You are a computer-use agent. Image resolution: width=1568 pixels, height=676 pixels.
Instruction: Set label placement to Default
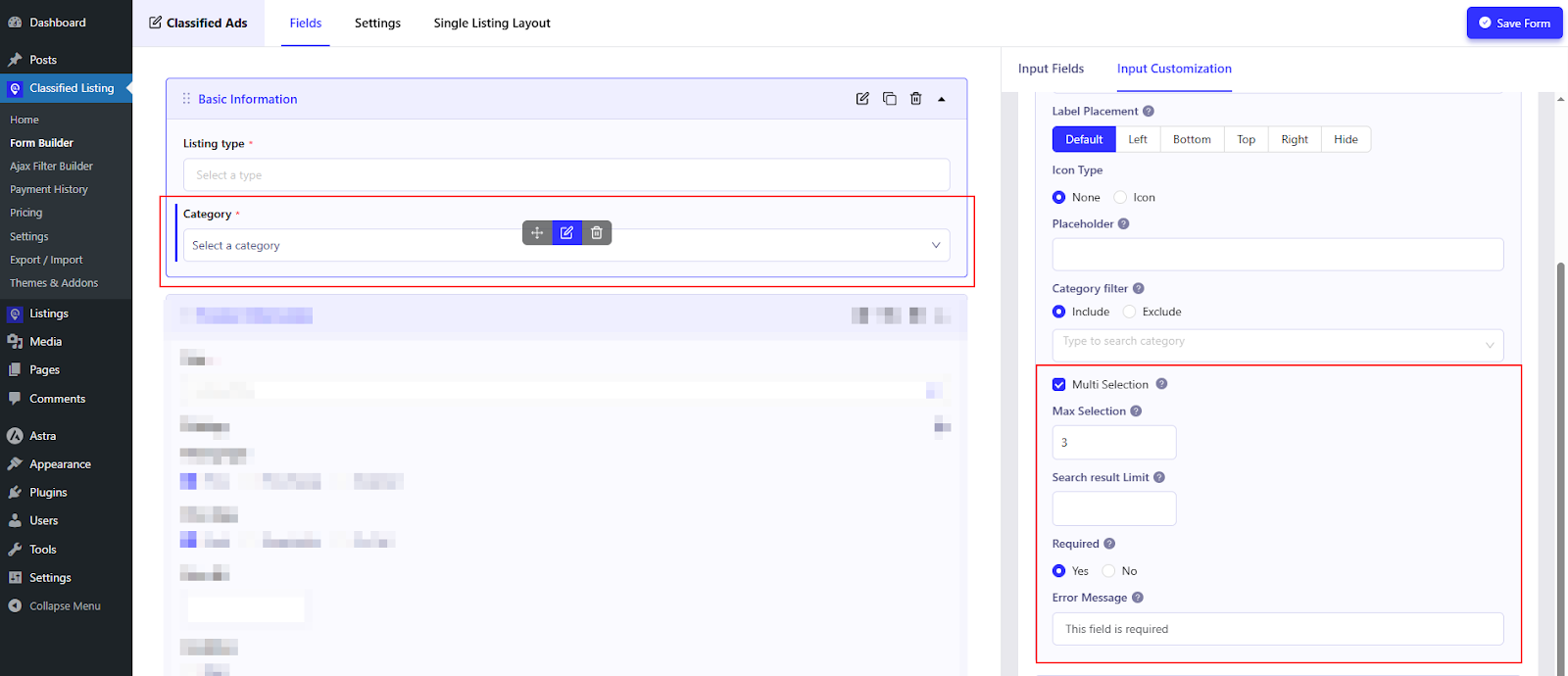click(x=1084, y=139)
